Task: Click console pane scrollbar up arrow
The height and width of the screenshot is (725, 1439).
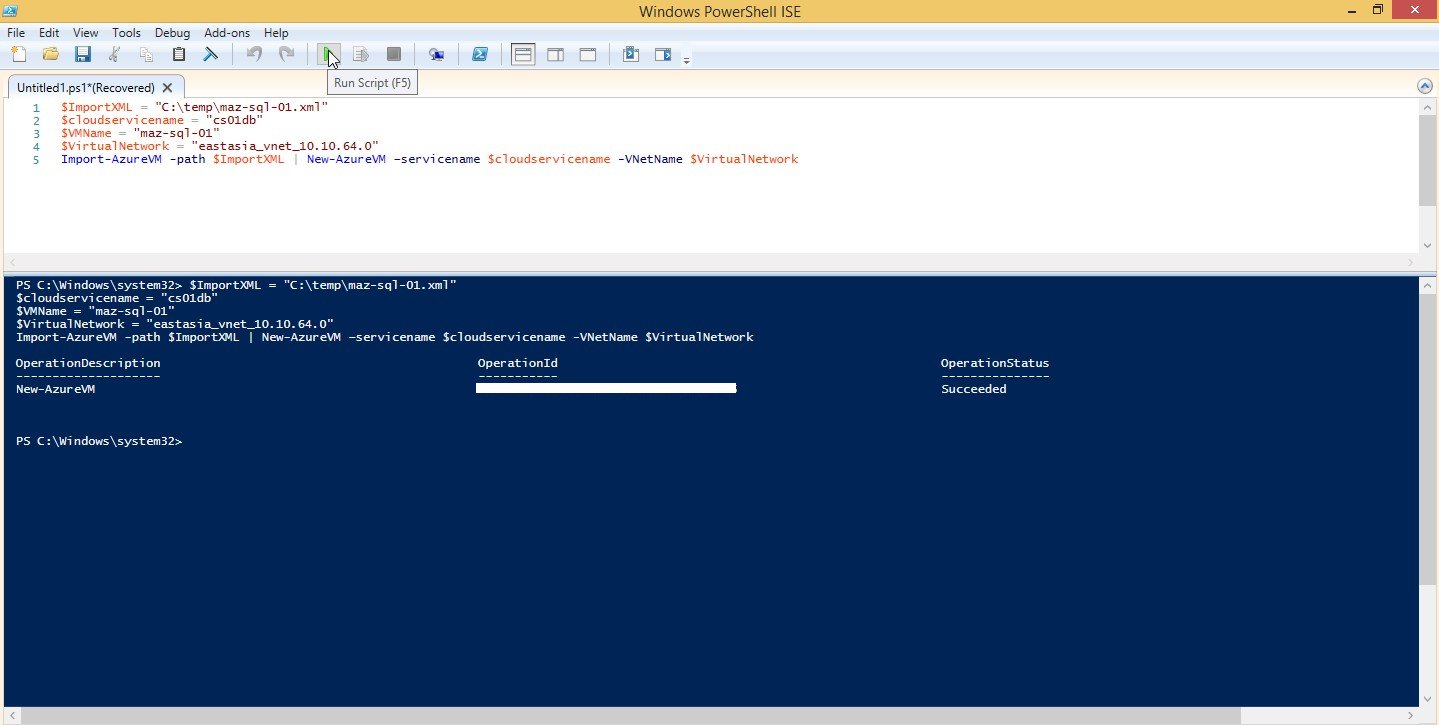Action: (x=1427, y=285)
